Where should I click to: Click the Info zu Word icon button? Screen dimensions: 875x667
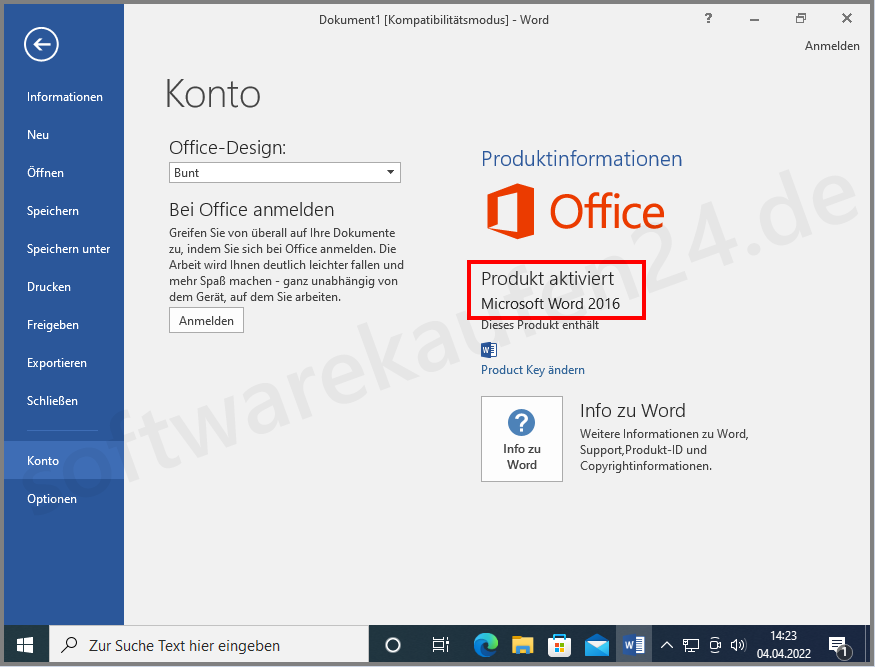click(521, 439)
